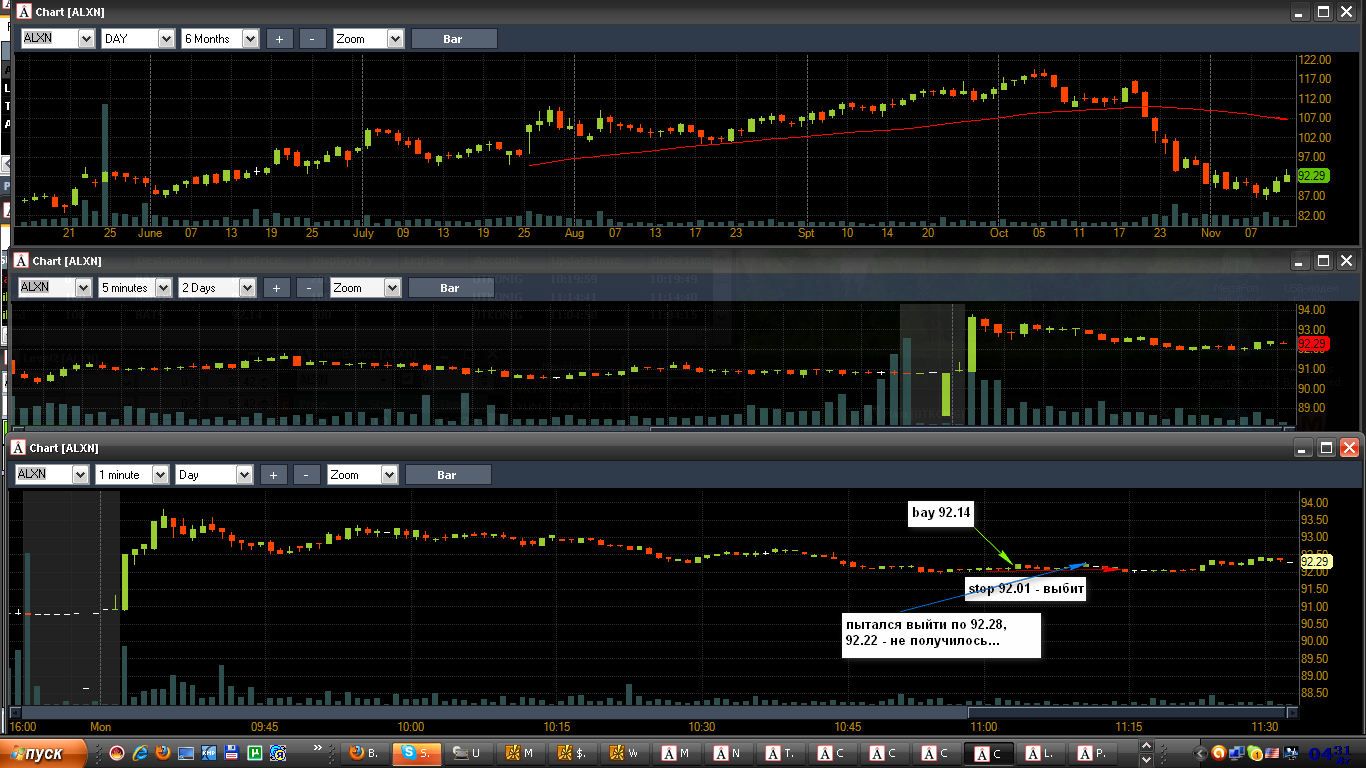Click the 'bay 92.14' annotation label
The height and width of the screenshot is (768, 1366).
tap(942, 513)
